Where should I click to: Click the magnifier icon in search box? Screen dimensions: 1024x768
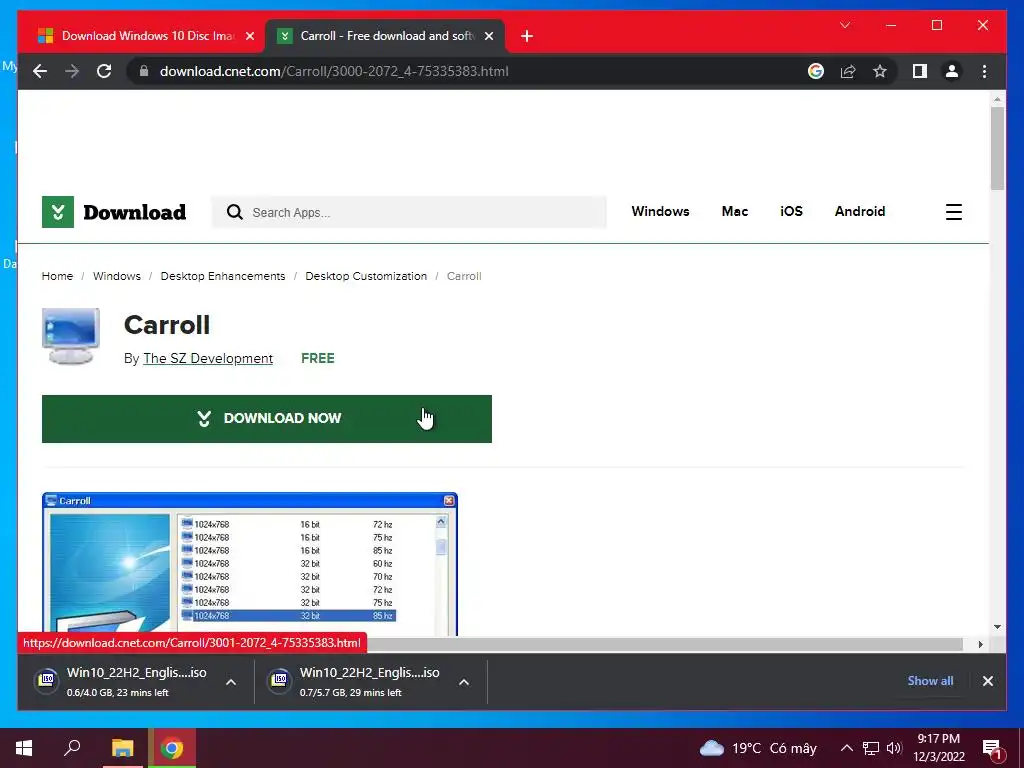[234, 212]
